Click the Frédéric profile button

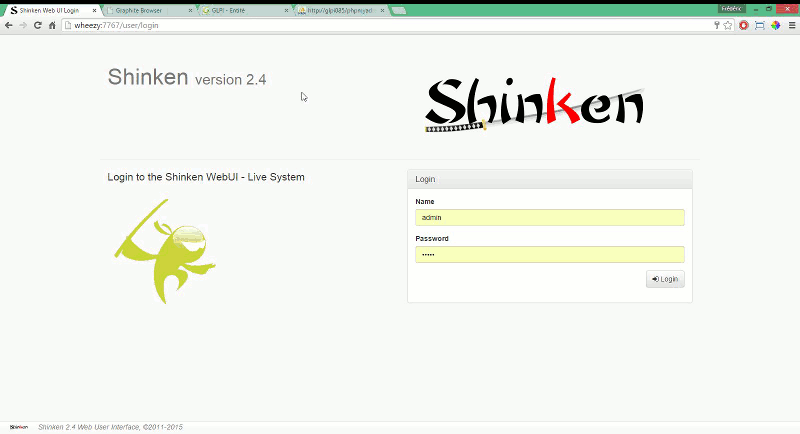[732, 9]
